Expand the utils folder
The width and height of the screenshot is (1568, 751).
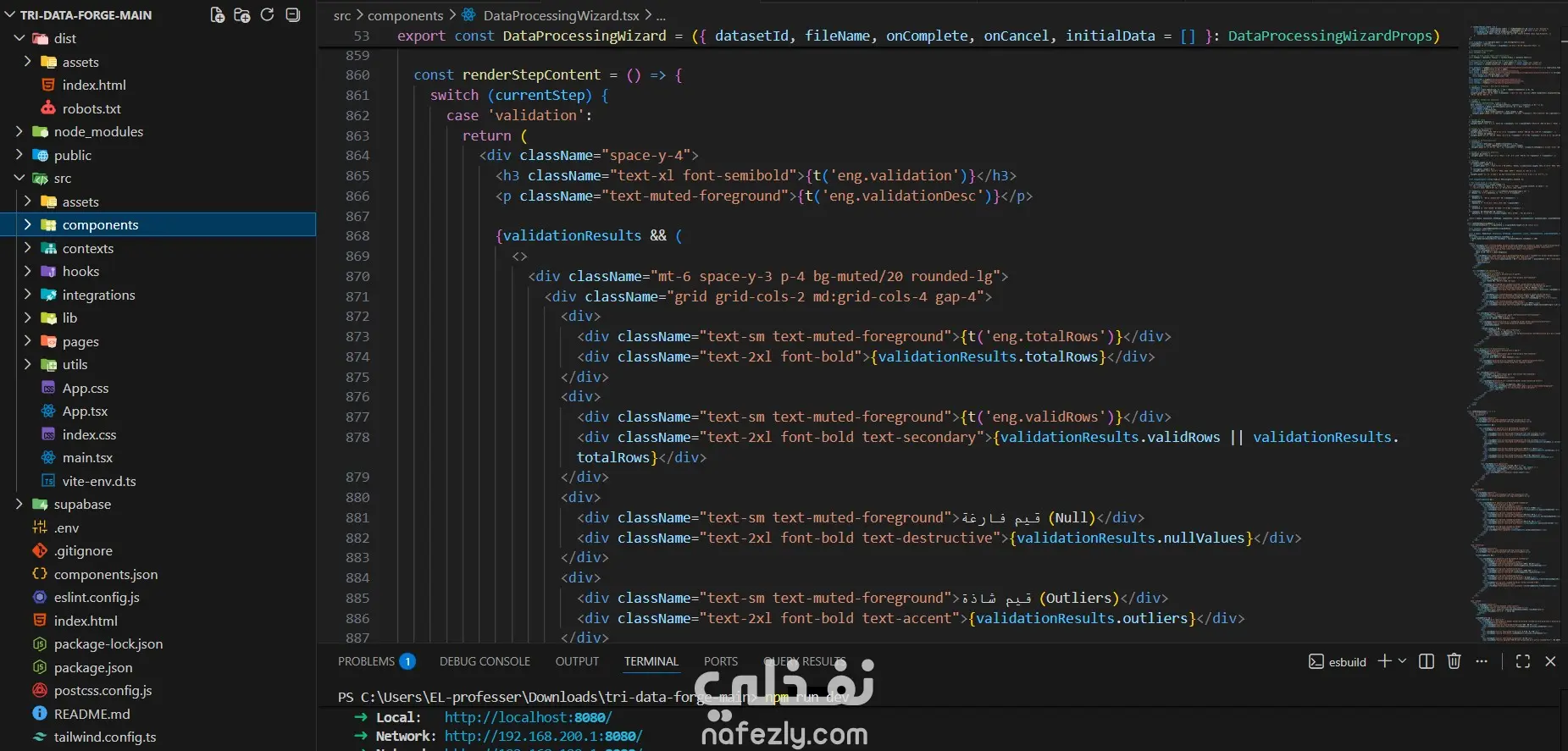pos(28,364)
